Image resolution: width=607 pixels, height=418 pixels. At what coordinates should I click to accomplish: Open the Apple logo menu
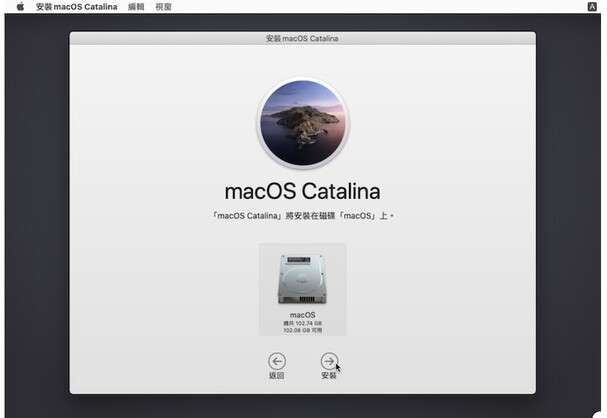click(x=20, y=7)
